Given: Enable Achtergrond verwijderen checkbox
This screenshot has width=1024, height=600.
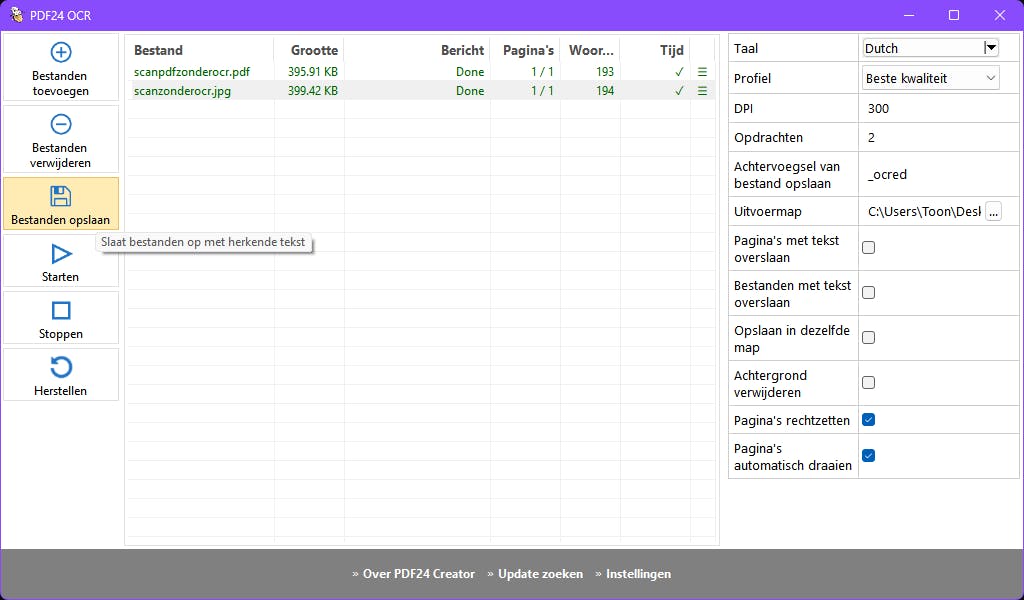Looking at the screenshot, I should coord(869,383).
